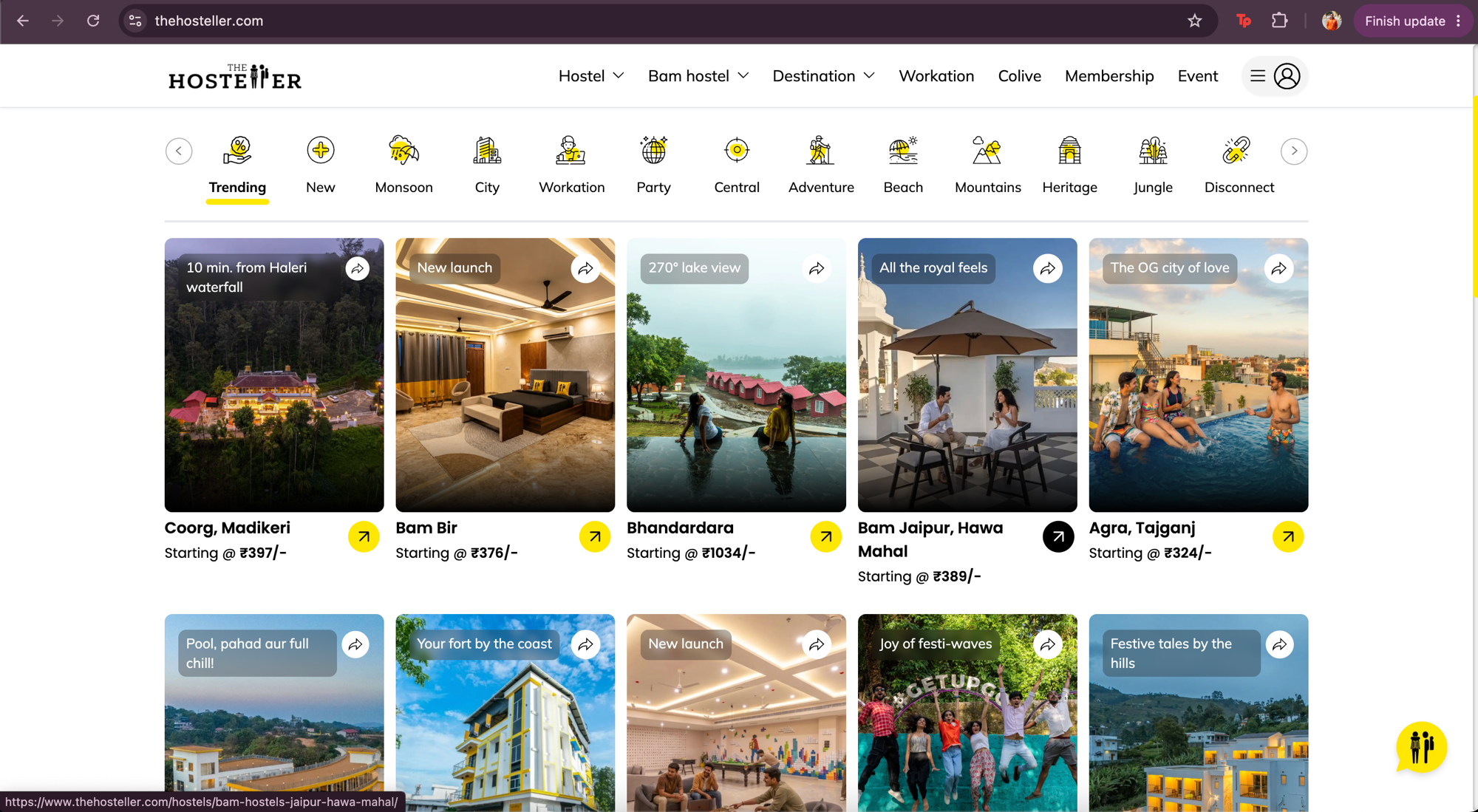Share the Bhandardara hostel card

coord(817,268)
